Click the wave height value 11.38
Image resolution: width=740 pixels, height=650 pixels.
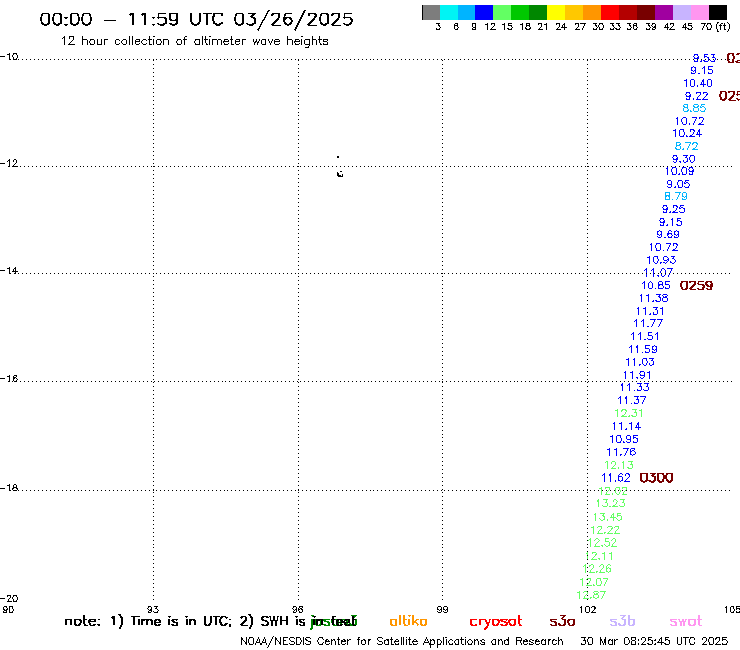point(654,298)
